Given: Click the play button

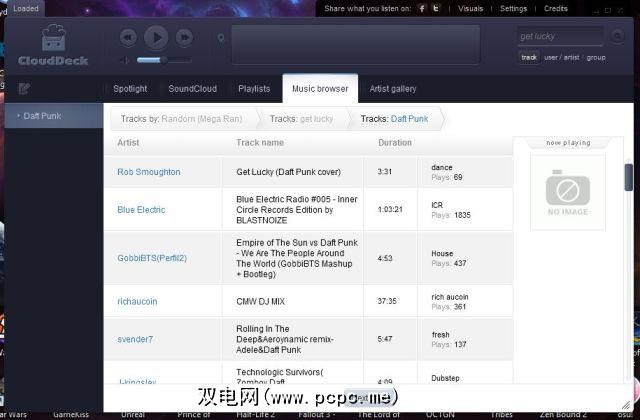Looking at the screenshot, I should point(156,38).
